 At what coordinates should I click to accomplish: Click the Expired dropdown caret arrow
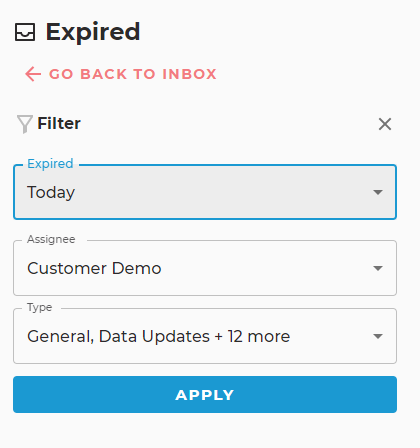pos(378,192)
